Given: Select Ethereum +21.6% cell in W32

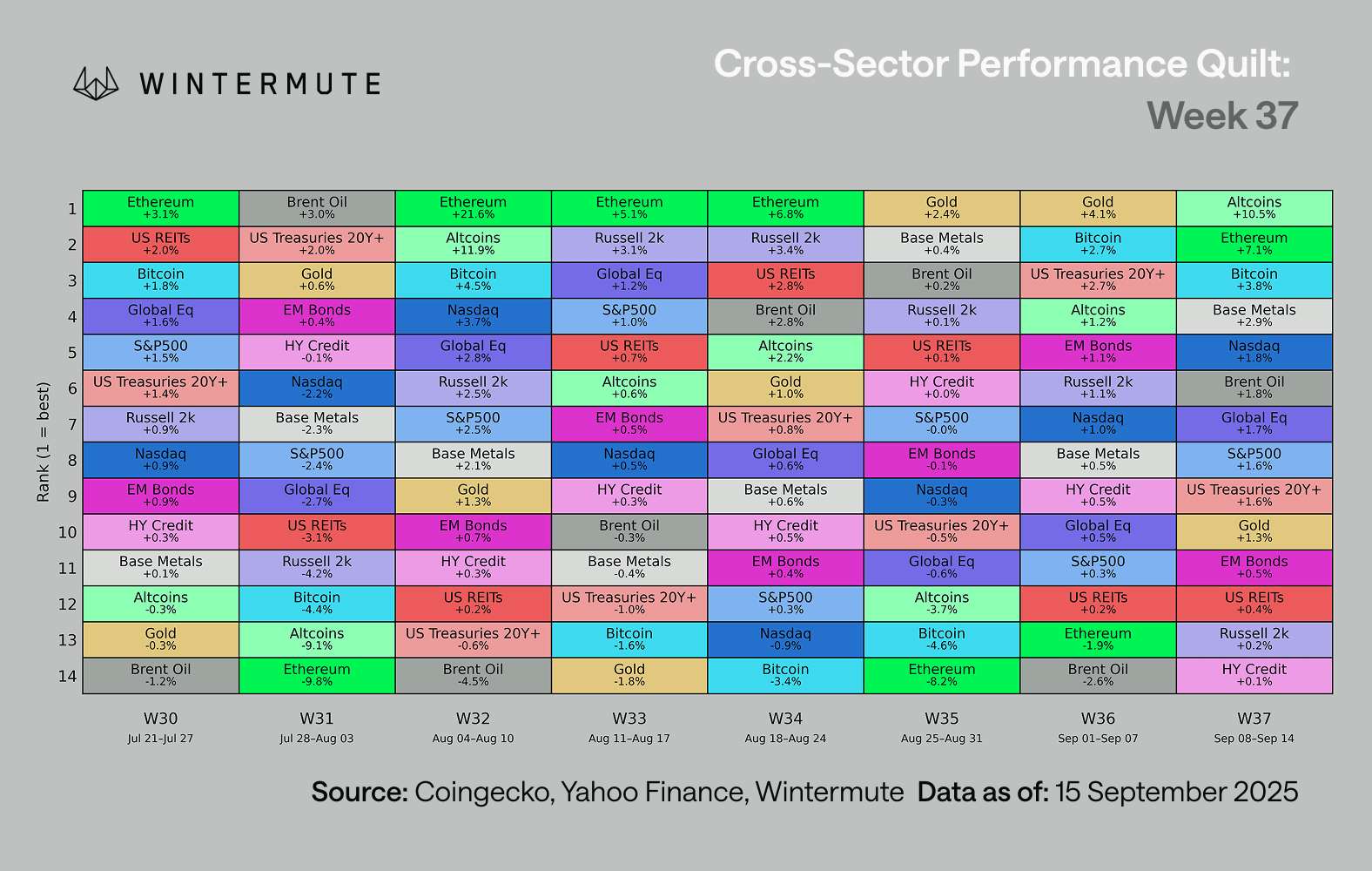Looking at the screenshot, I should (x=474, y=208).
